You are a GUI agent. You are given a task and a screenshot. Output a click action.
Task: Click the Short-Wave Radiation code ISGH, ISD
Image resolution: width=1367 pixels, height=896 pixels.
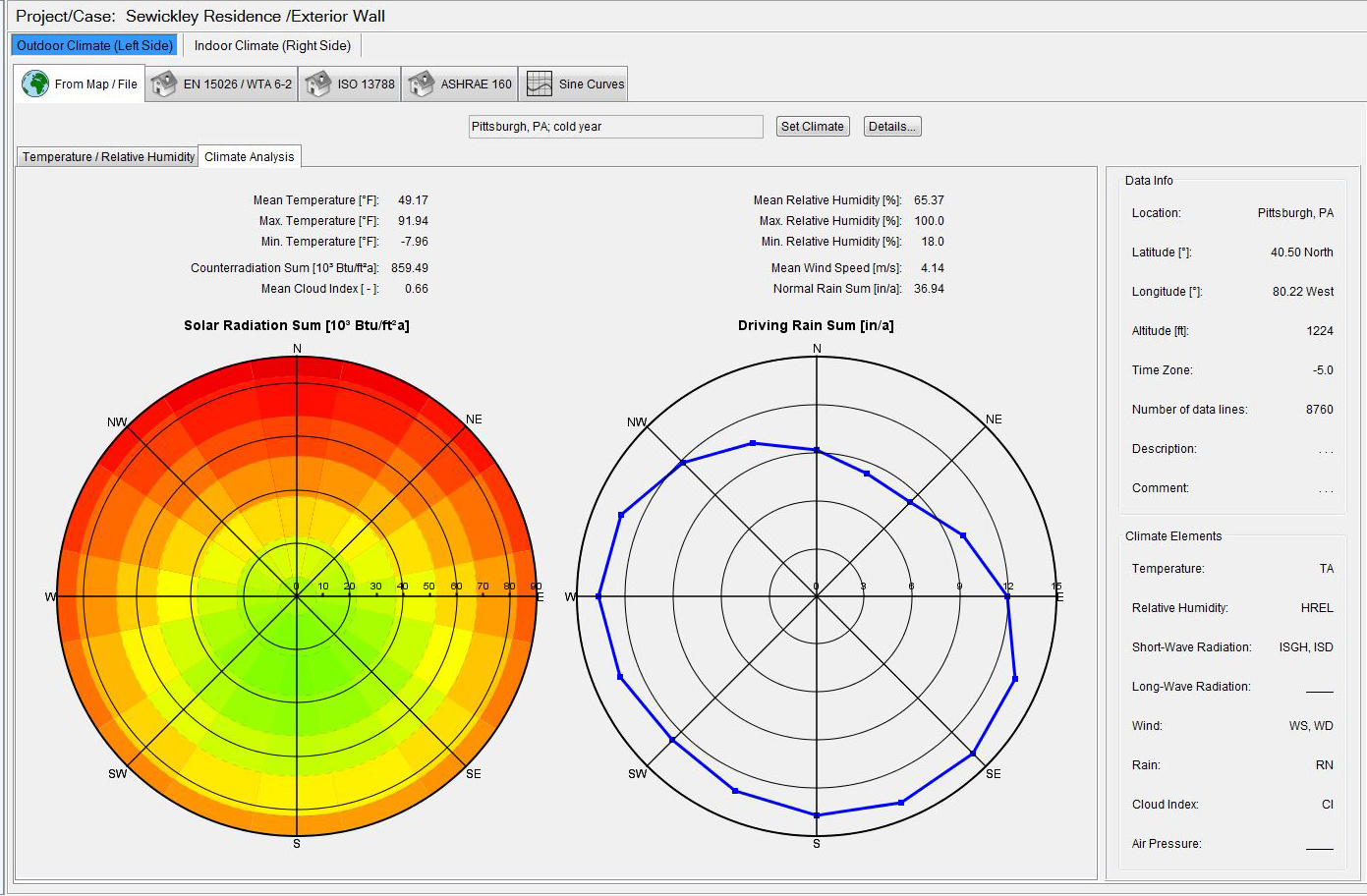pos(1306,647)
